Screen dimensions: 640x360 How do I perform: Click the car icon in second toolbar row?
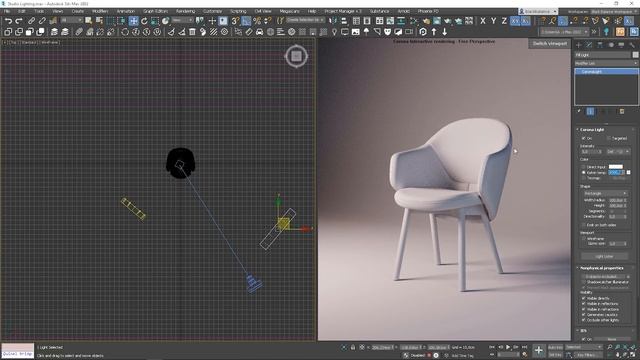point(260,31)
